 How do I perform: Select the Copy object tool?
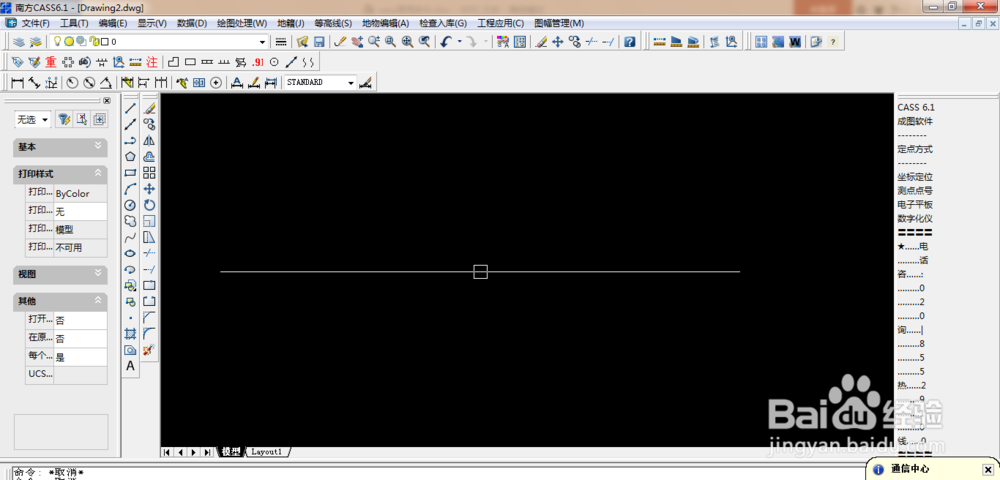(149, 124)
